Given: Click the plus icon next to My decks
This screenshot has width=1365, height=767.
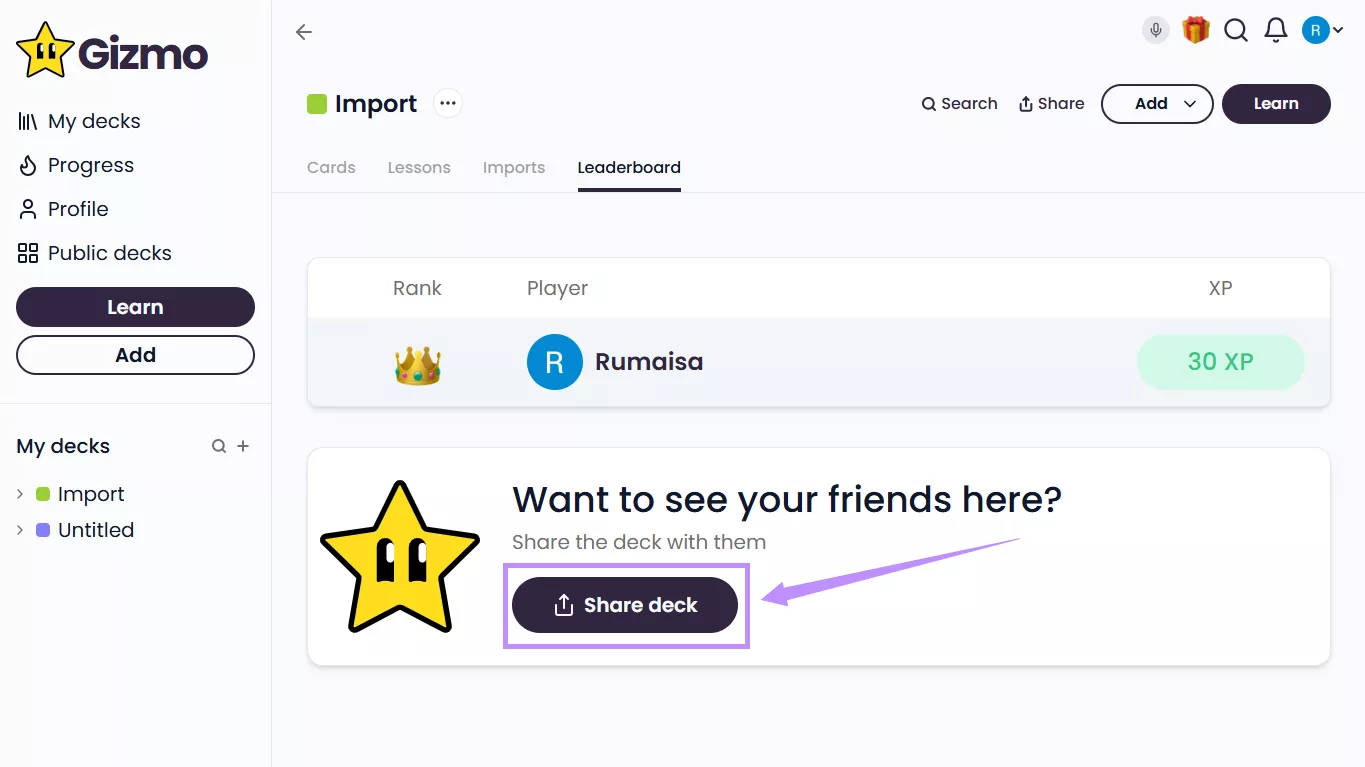Looking at the screenshot, I should tap(243, 446).
